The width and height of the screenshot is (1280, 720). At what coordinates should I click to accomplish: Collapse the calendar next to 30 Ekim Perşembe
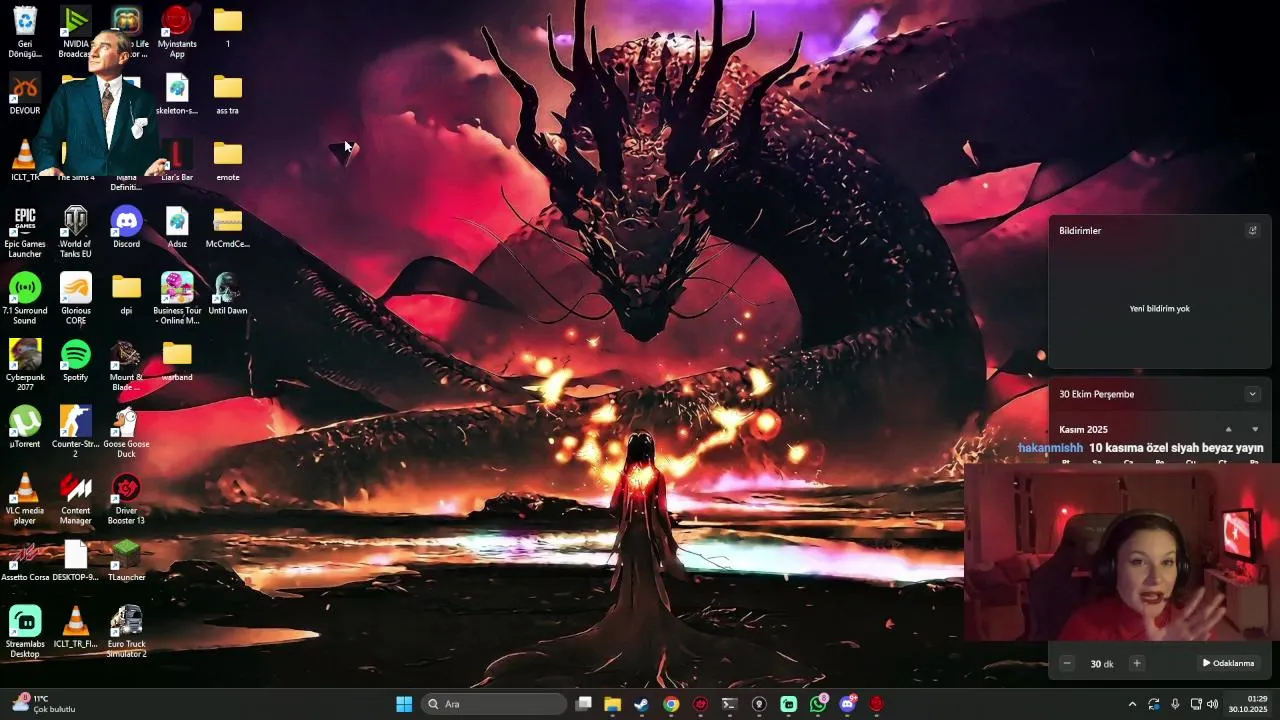(1252, 394)
